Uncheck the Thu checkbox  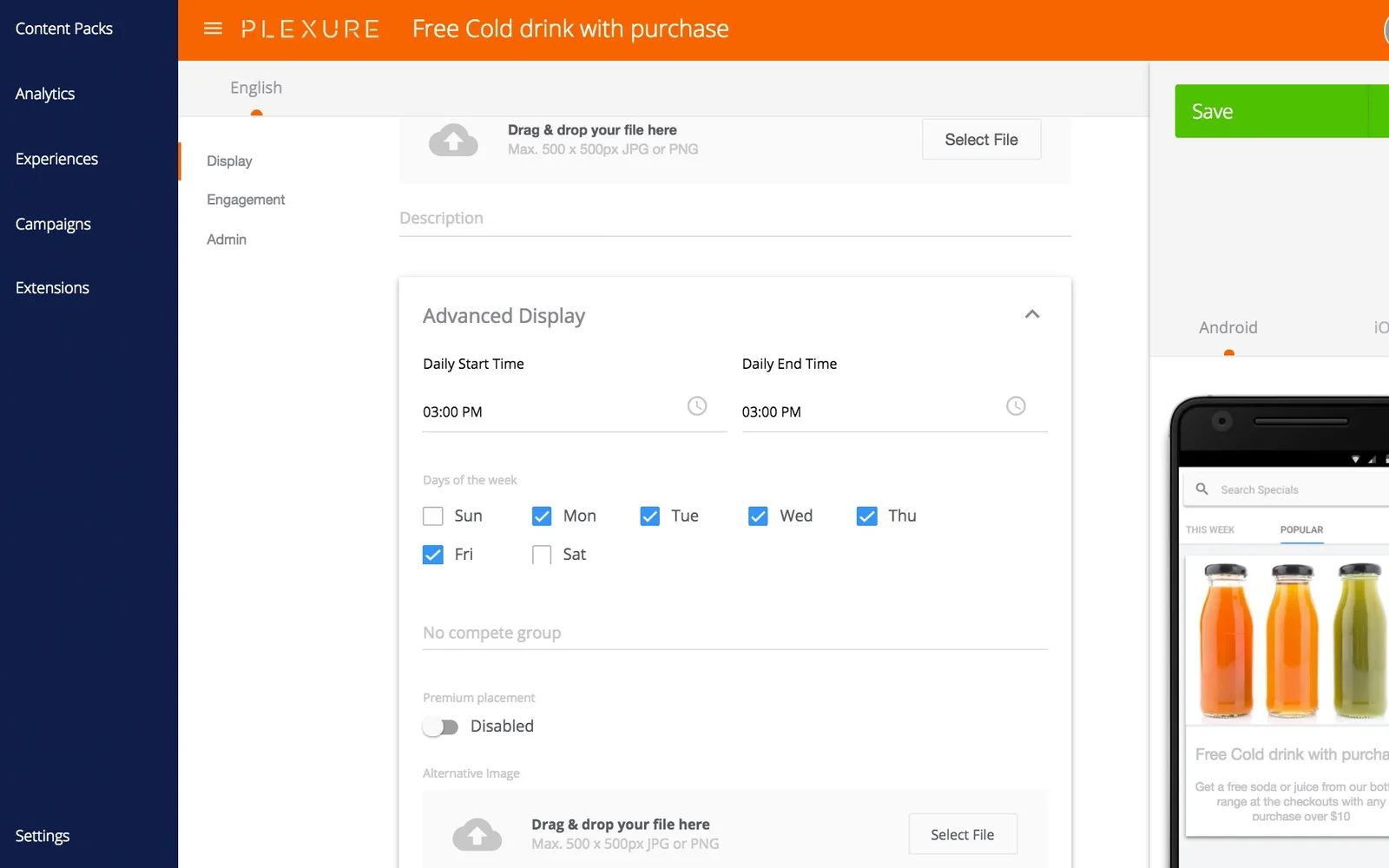click(x=866, y=516)
